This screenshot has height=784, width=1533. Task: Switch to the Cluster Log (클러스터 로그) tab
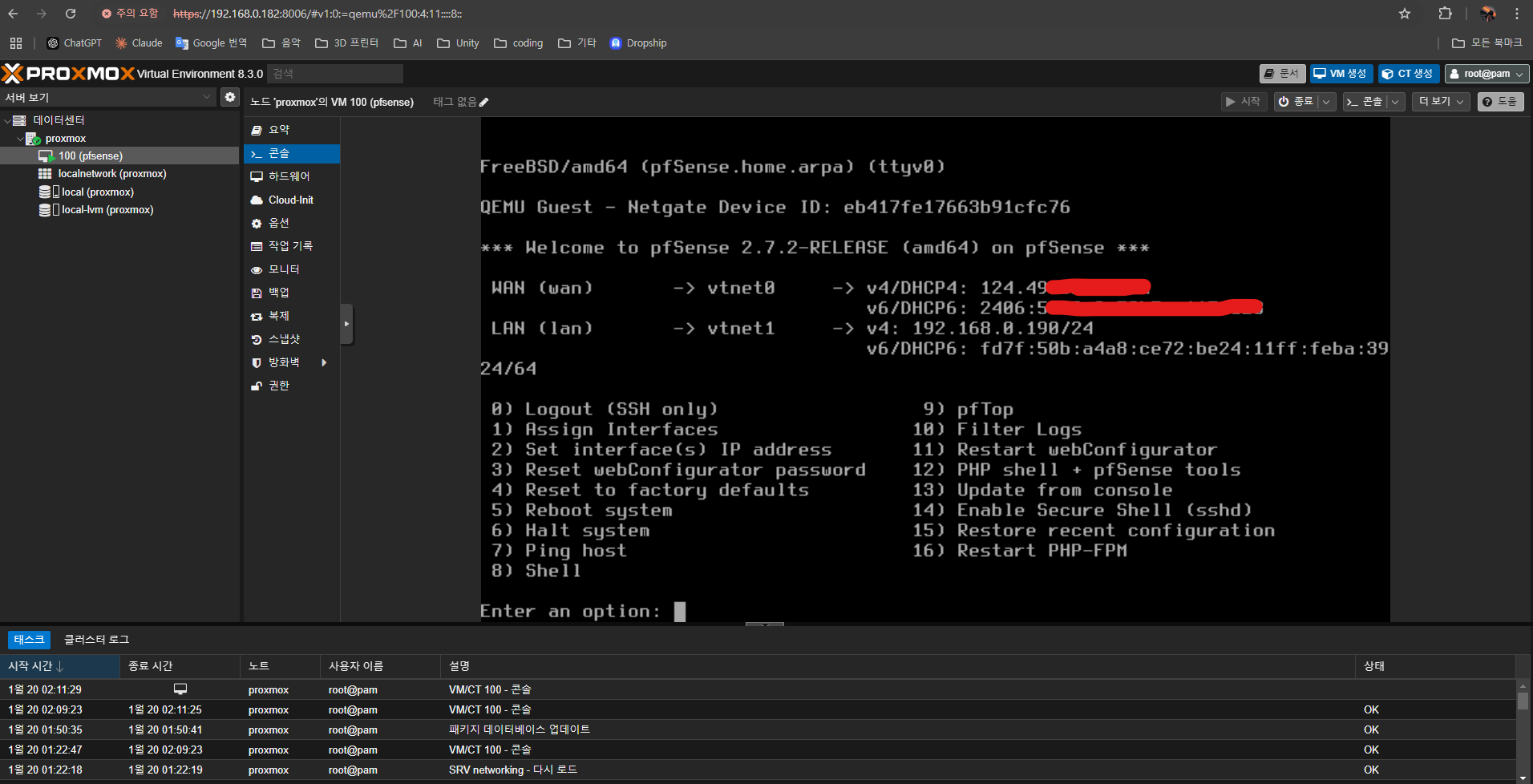click(x=96, y=639)
